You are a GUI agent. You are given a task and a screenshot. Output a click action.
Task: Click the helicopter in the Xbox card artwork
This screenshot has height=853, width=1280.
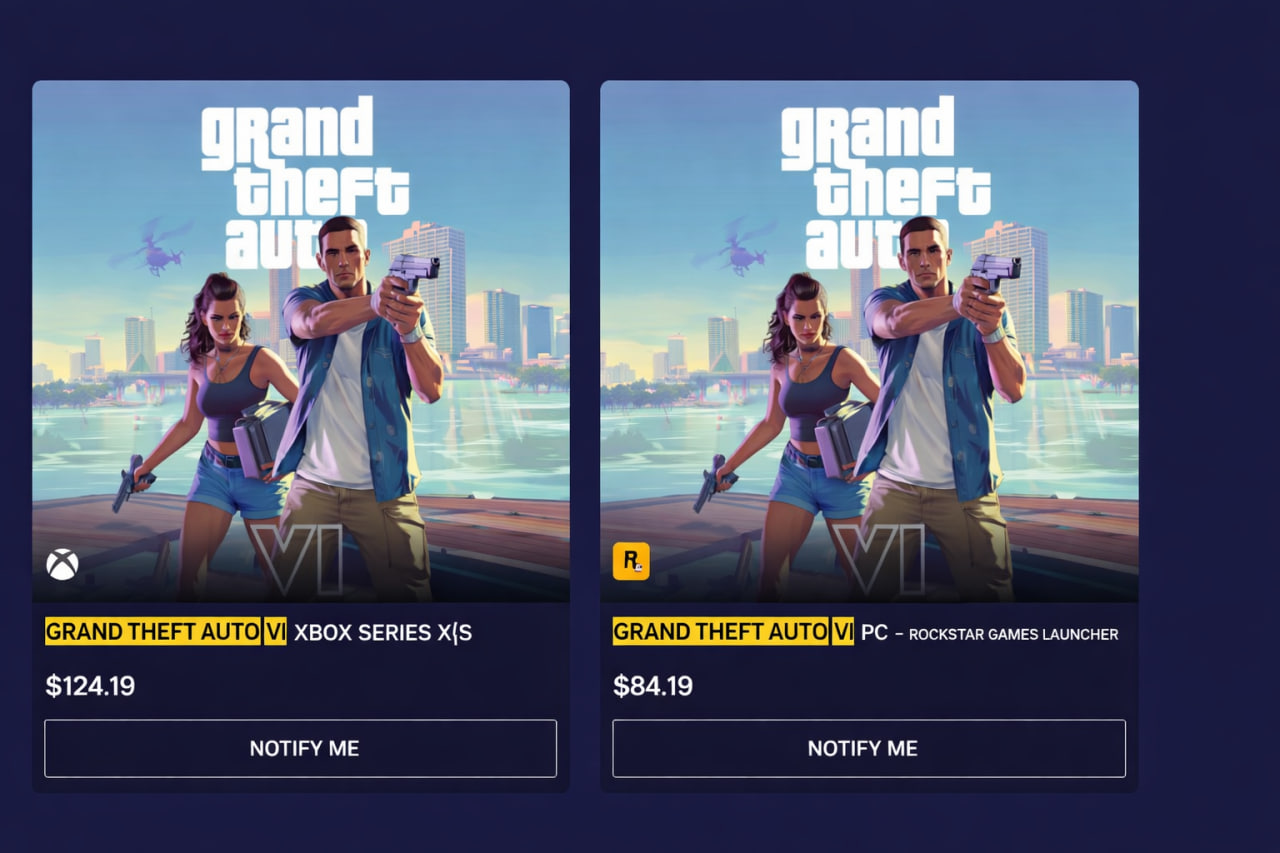pyautogui.click(x=152, y=246)
